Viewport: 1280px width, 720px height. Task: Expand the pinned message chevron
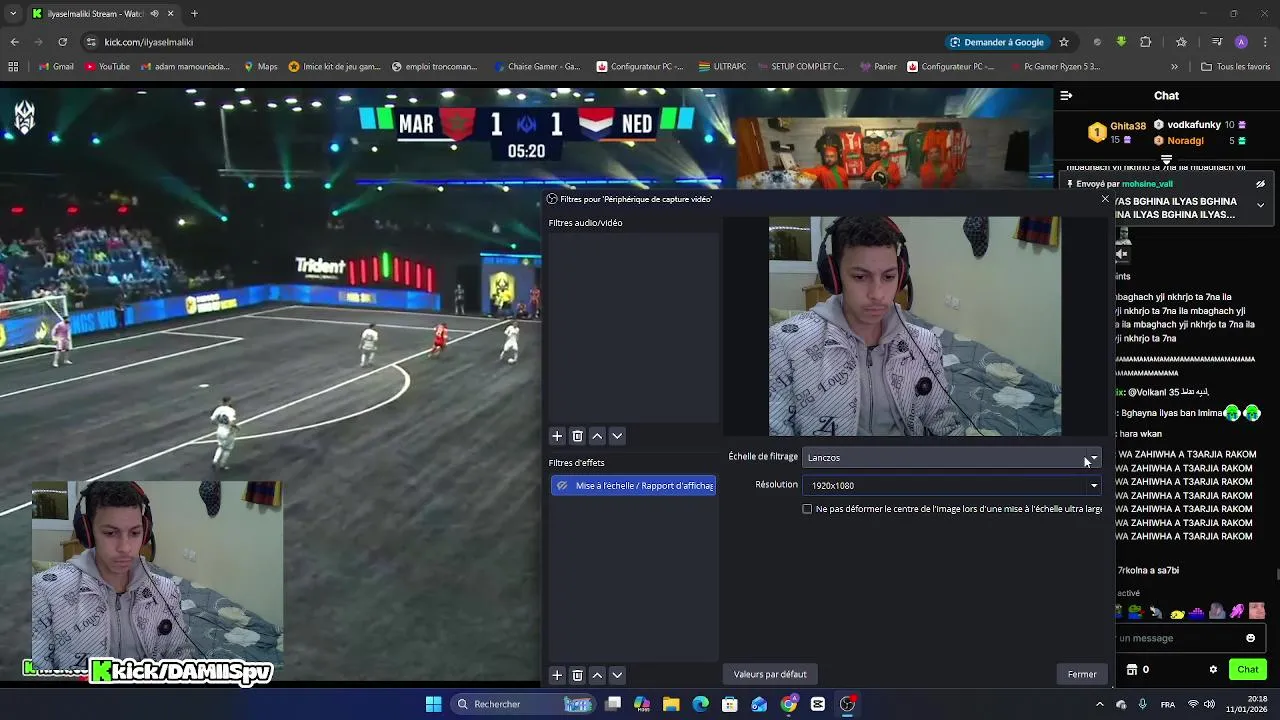[1260, 205]
